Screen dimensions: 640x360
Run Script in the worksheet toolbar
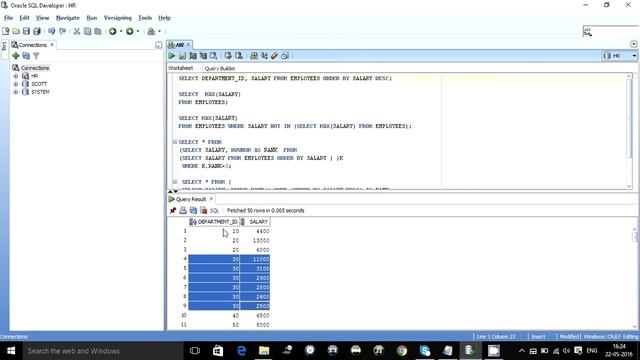coord(182,56)
